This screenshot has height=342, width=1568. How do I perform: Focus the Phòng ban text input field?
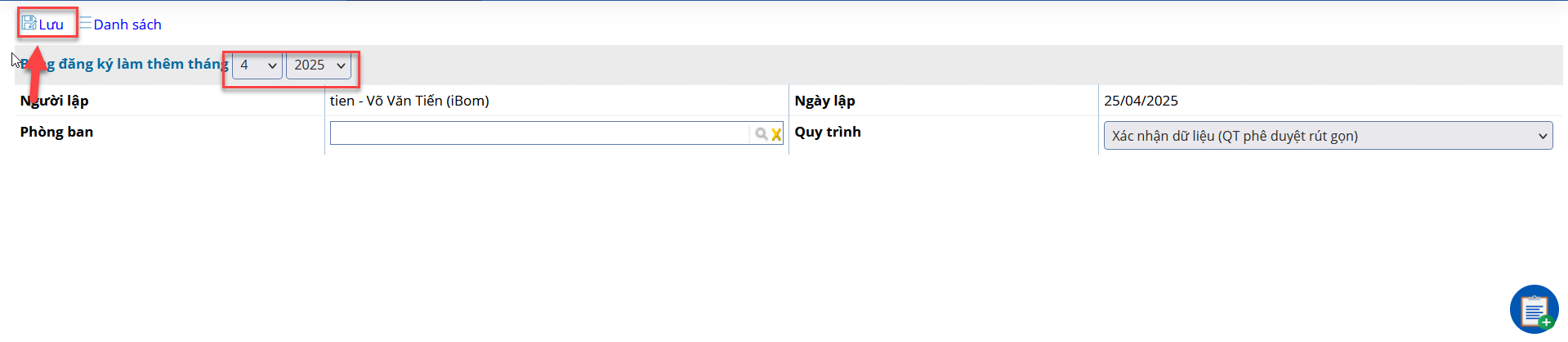539,133
